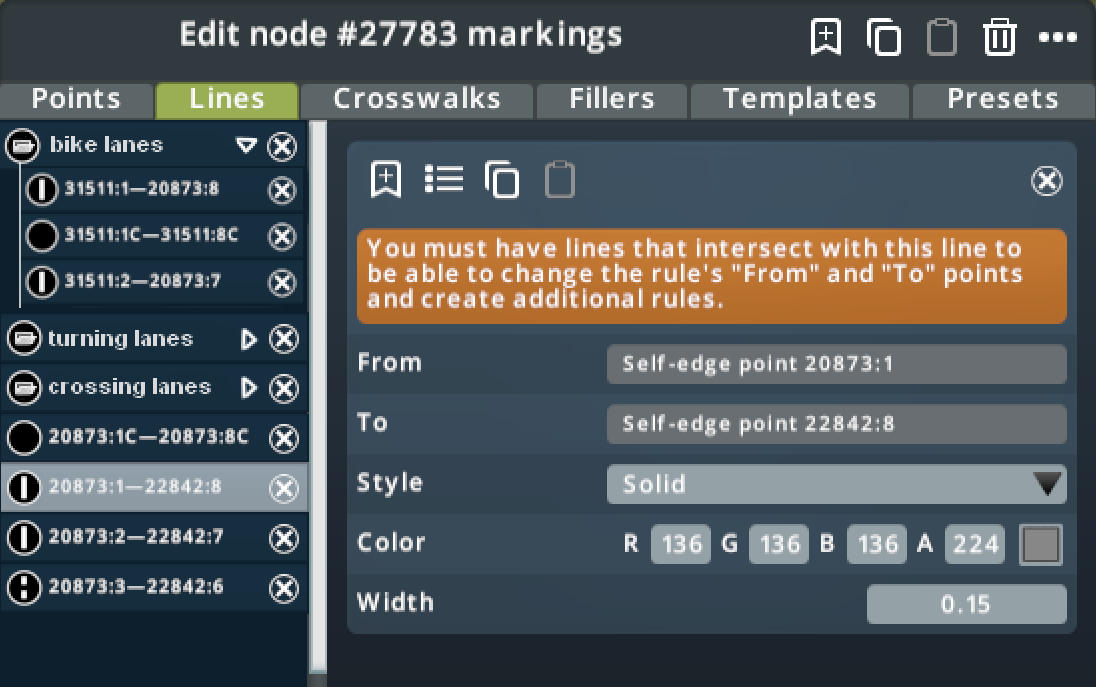Open the Crosswalks tab

coord(417,99)
